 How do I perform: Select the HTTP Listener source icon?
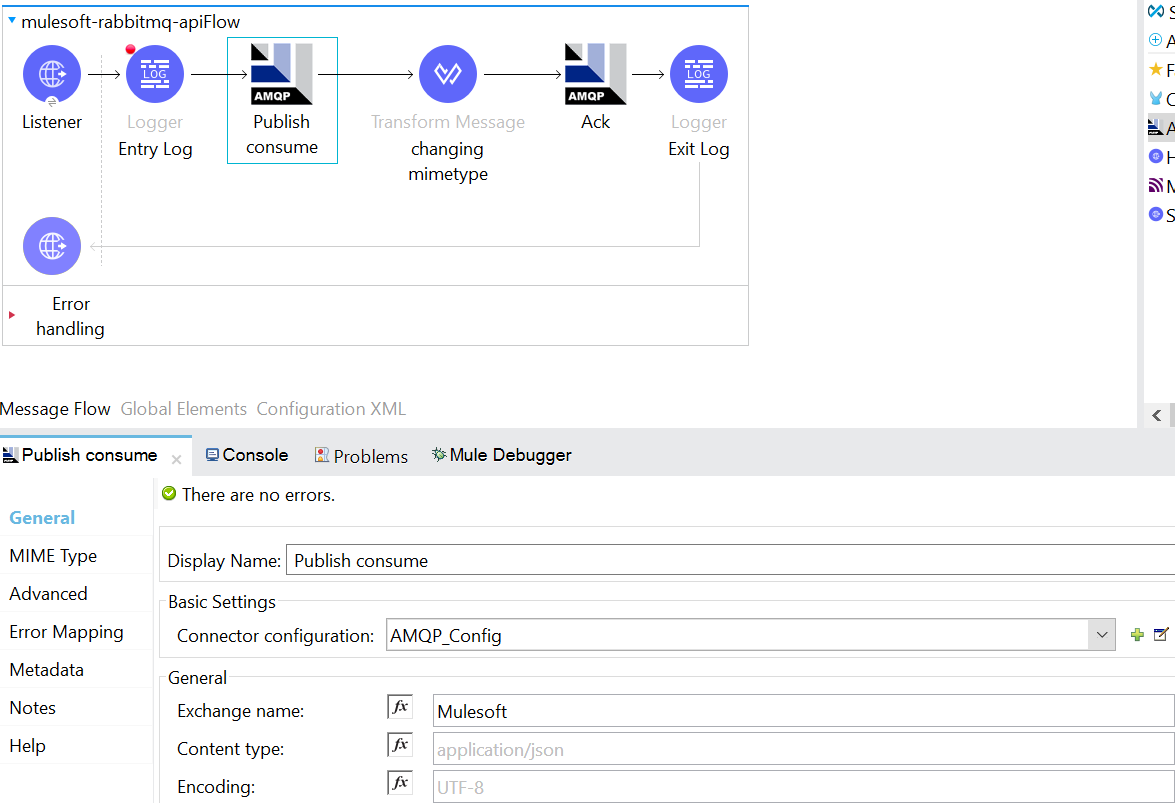52,74
